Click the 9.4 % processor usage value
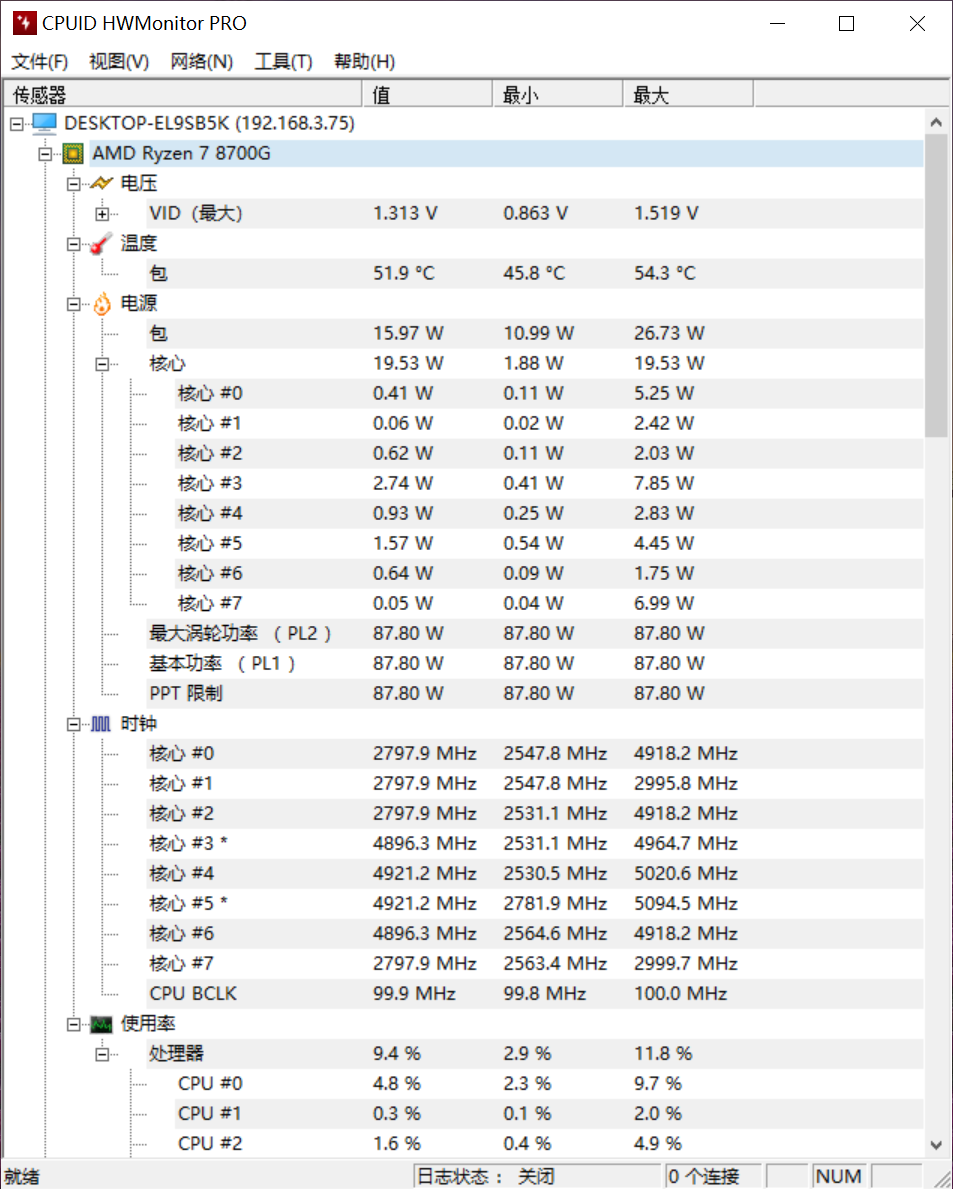Image resolution: width=953 pixels, height=1189 pixels. click(397, 1054)
